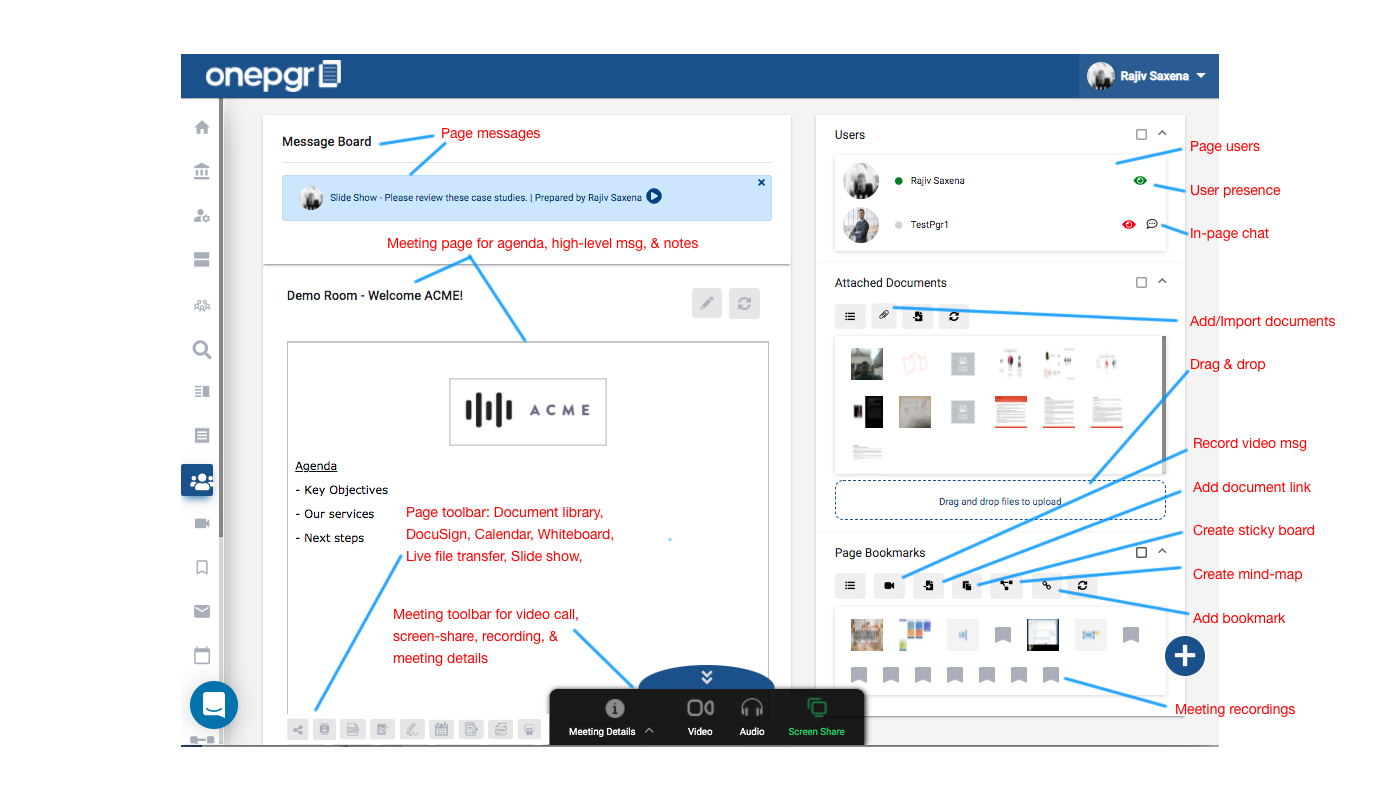Image resolution: width=1400 pixels, height=800 pixels.
Task: Tick the Page Bookmarks panel checkbox
Action: (1141, 552)
